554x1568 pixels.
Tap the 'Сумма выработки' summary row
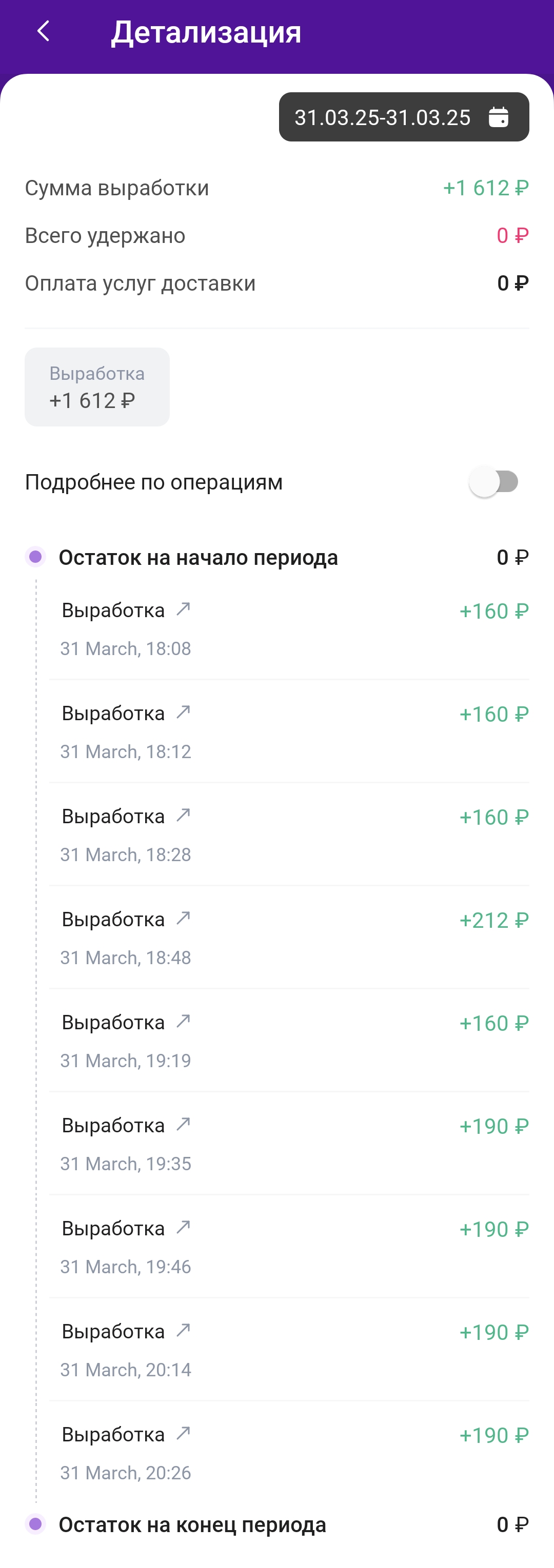[x=276, y=188]
